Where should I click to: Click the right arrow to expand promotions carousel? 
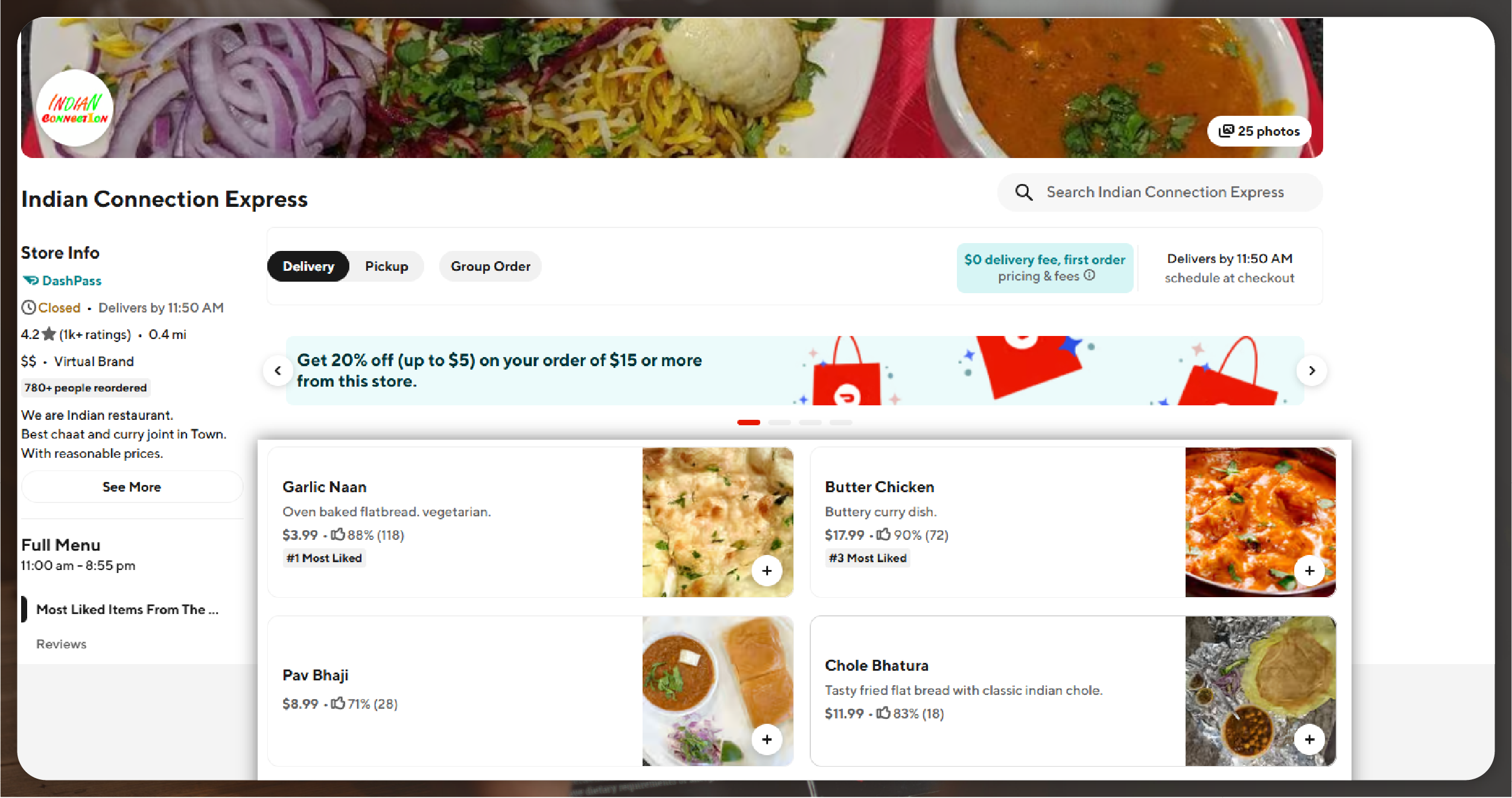(x=1312, y=370)
